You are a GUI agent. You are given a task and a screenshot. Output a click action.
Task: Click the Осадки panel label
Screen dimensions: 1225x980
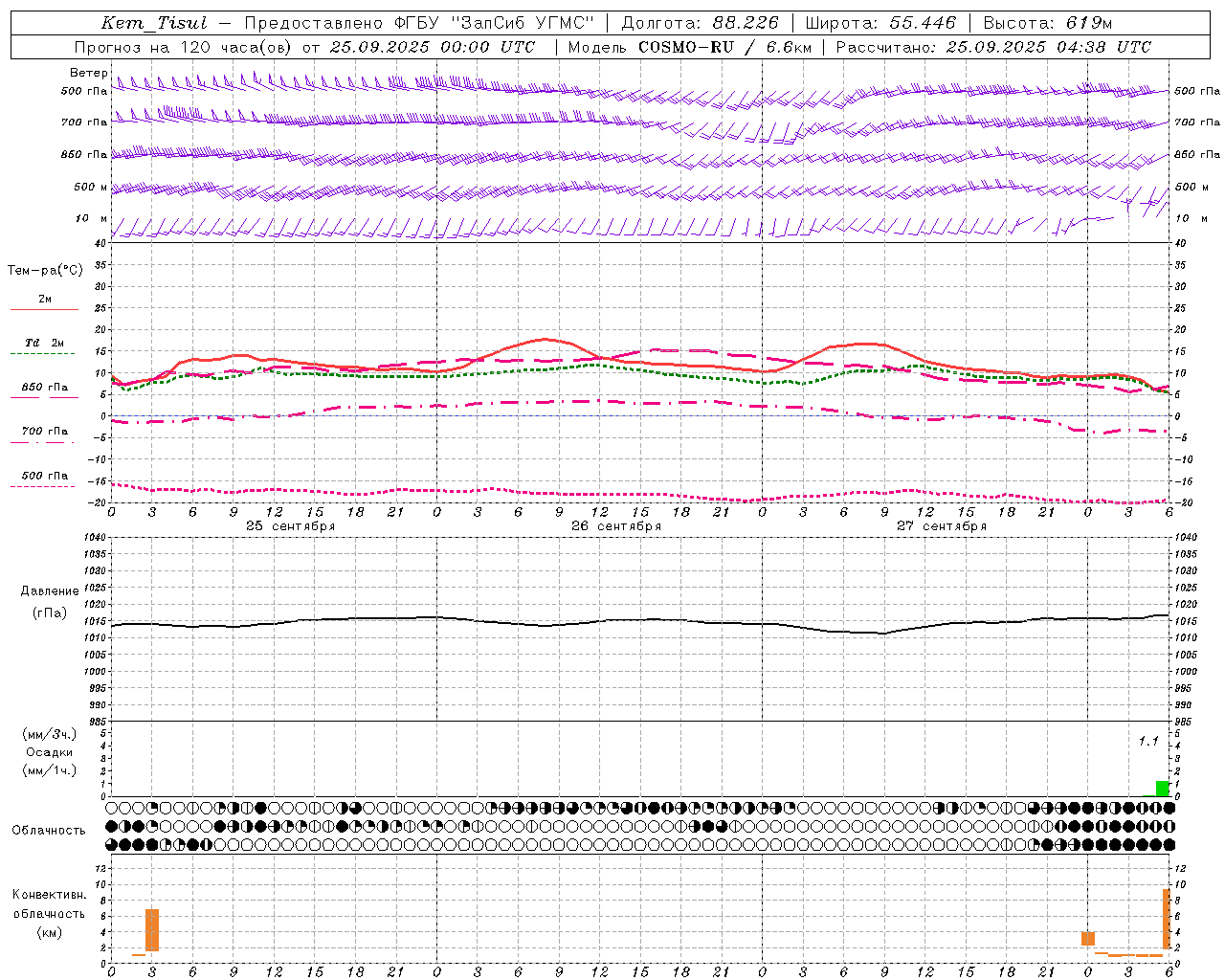(50, 752)
